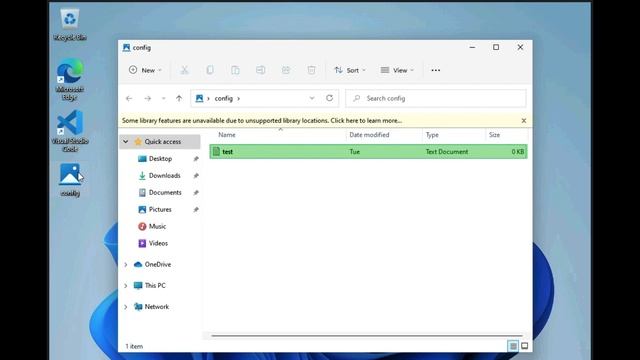Click the Text Document type cell

coord(447,152)
